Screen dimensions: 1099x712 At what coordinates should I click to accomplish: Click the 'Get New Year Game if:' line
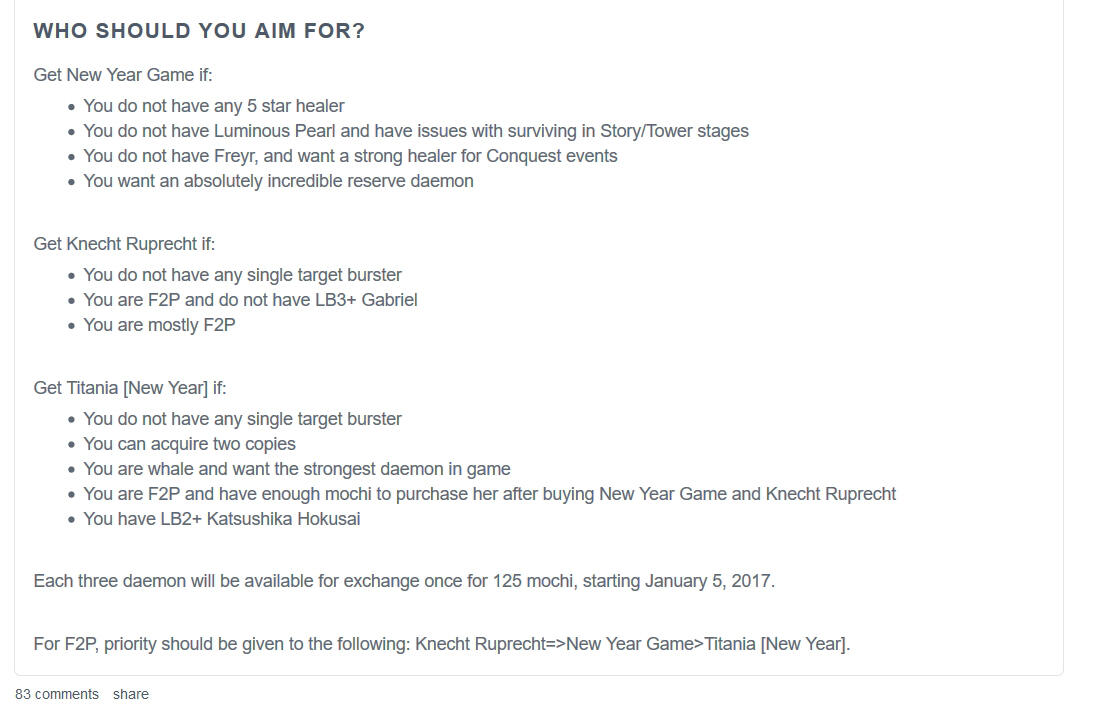pos(123,75)
